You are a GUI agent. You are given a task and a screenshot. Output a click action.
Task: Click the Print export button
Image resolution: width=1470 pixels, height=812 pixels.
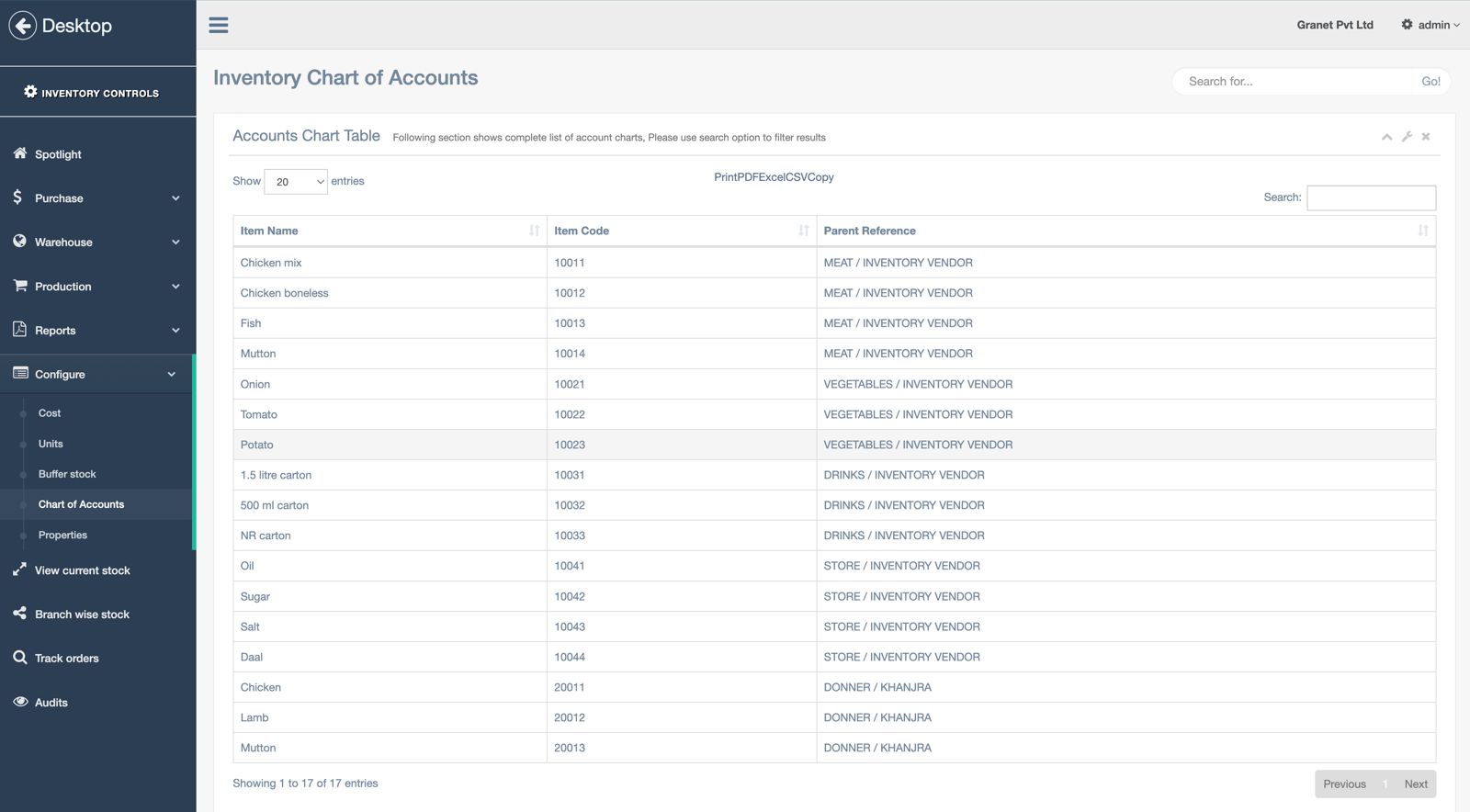725,177
